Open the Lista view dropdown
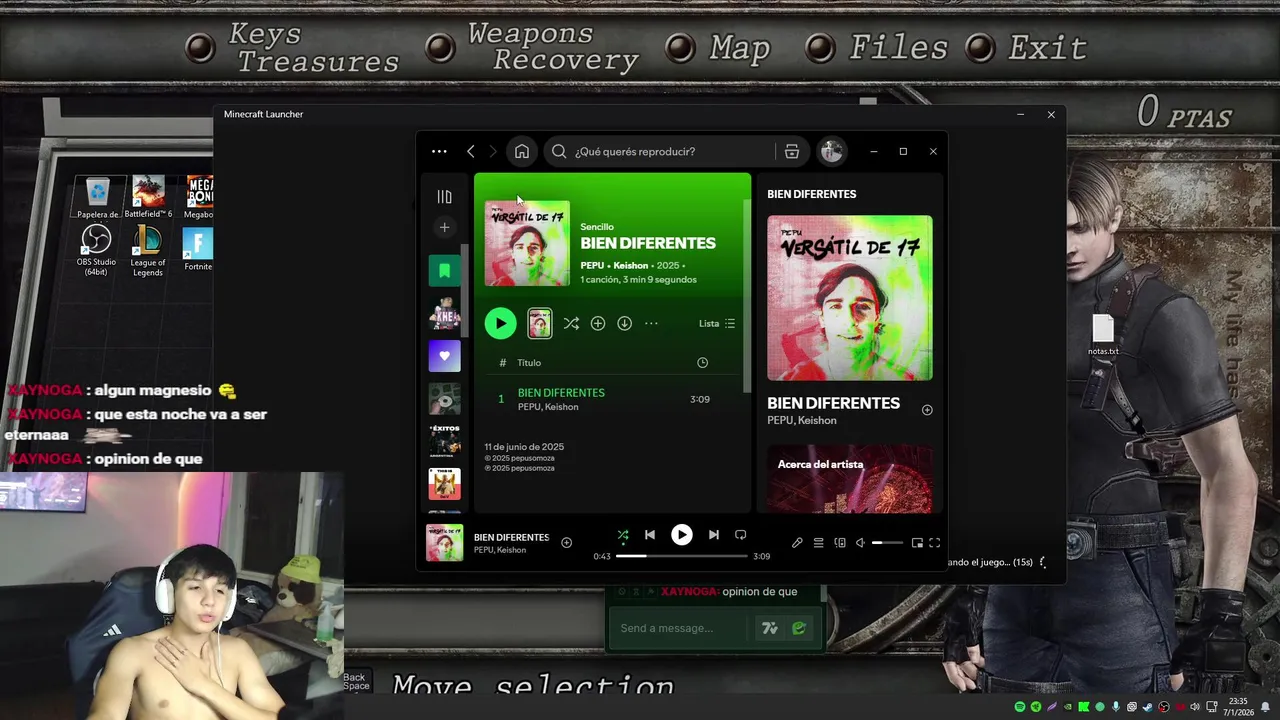This screenshot has width=1280, height=720. 717,324
